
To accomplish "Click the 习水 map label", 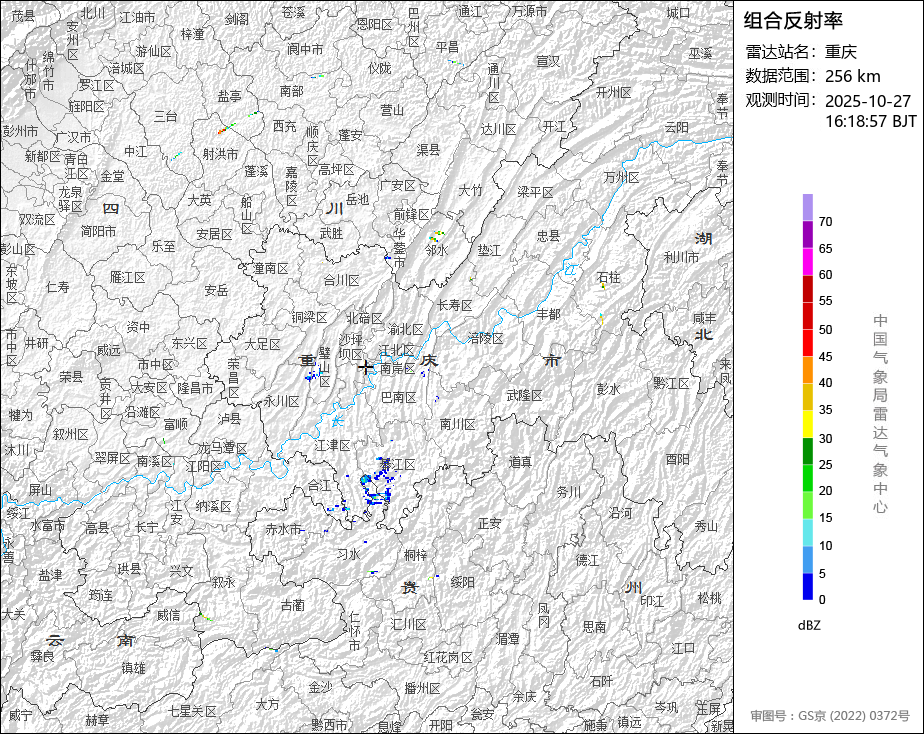I will pyautogui.click(x=348, y=554).
